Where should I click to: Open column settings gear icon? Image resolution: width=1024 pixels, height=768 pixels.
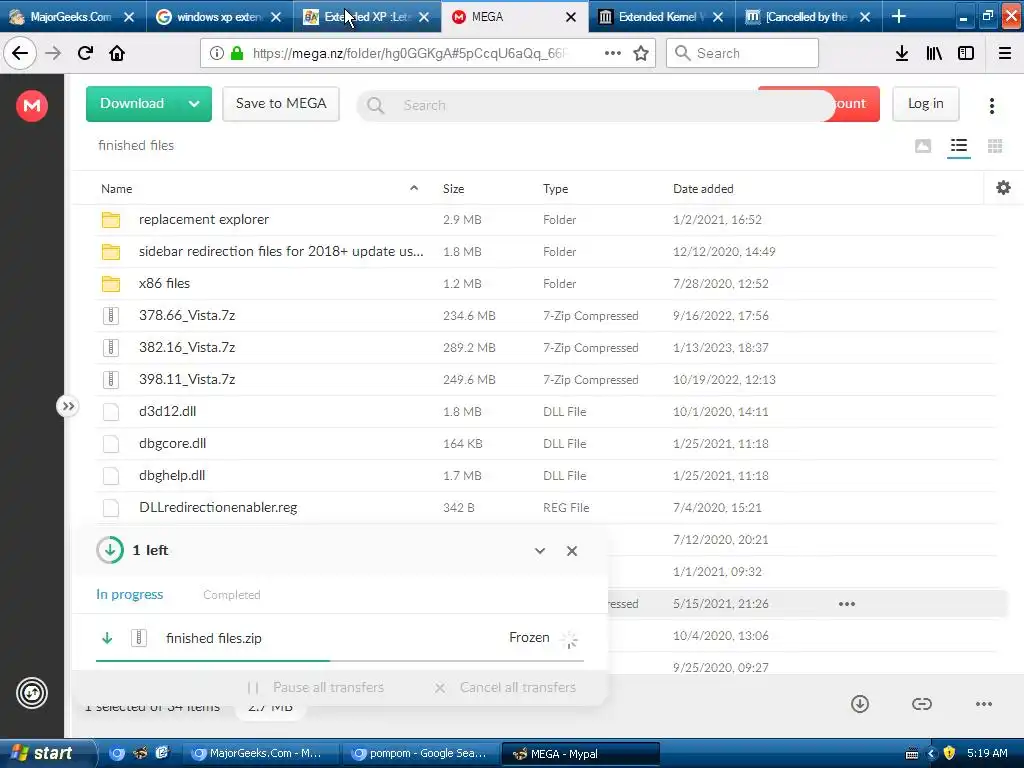click(1003, 188)
